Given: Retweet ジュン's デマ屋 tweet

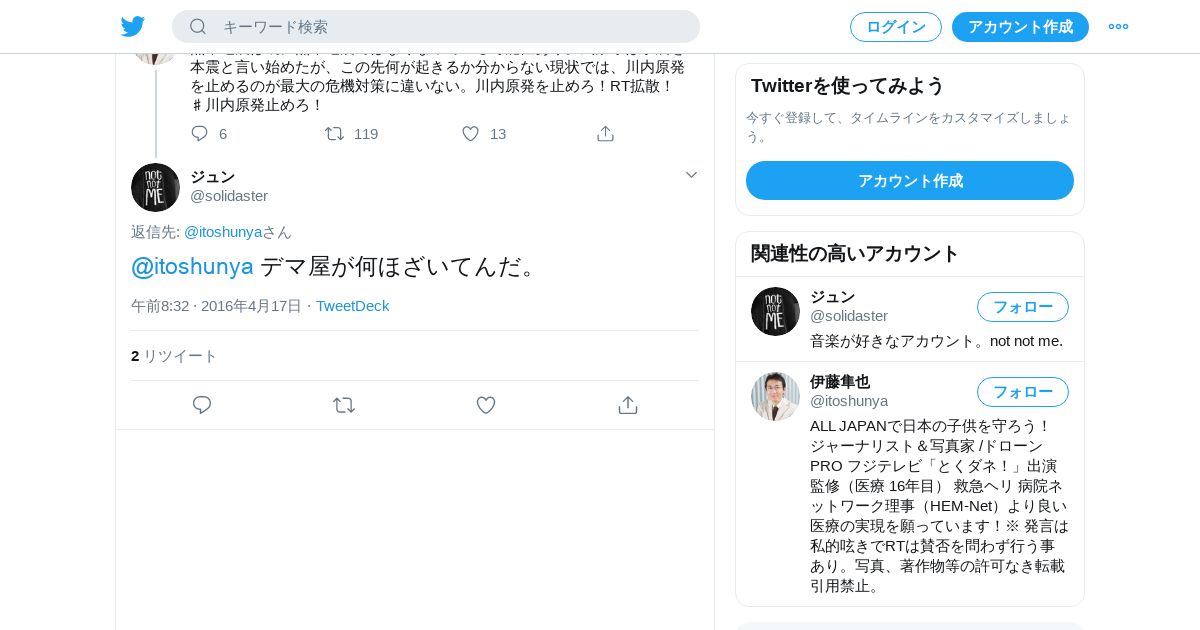Looking at the screenshot, I should click(344, 405).
